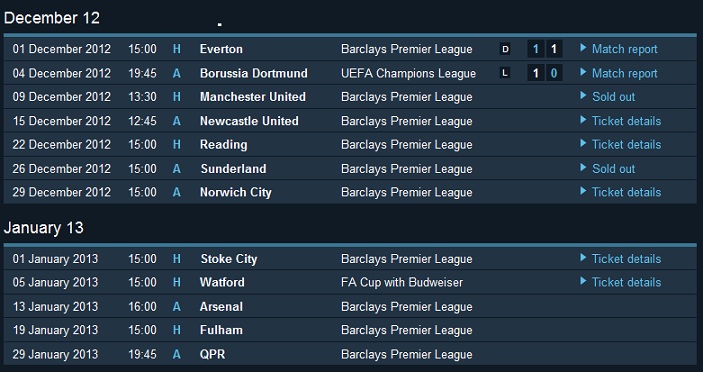View ticket details for Newcastle United match

(626, 121)
